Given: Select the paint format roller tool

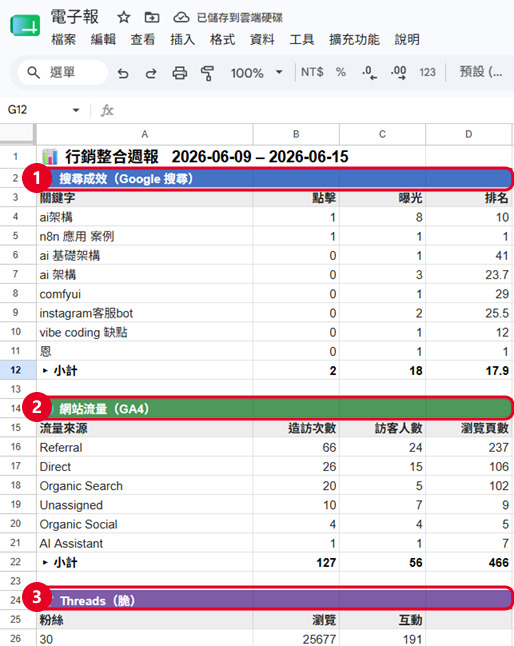Looking at the screenshot, I should [x=207, y=73].
